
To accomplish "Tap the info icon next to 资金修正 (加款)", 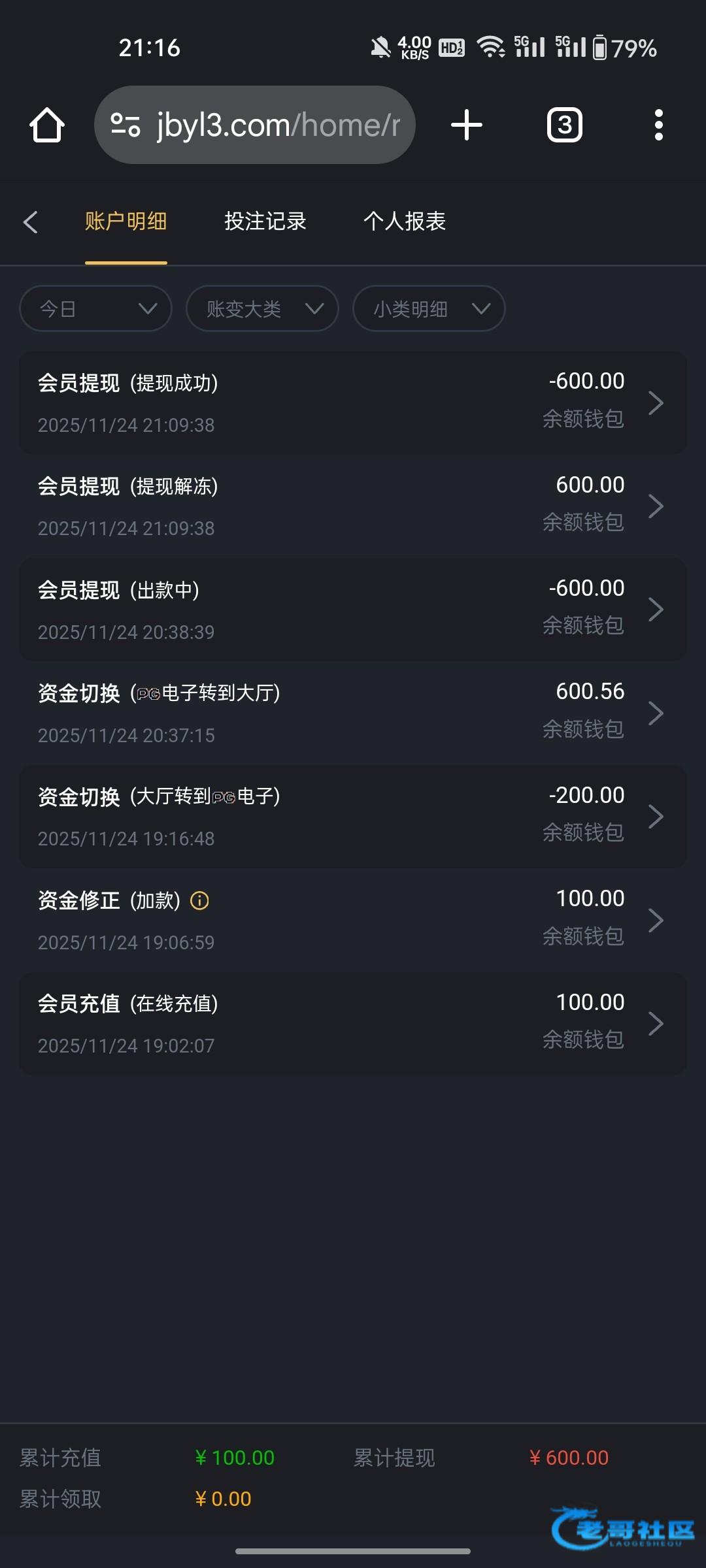I will pos(199,901).
